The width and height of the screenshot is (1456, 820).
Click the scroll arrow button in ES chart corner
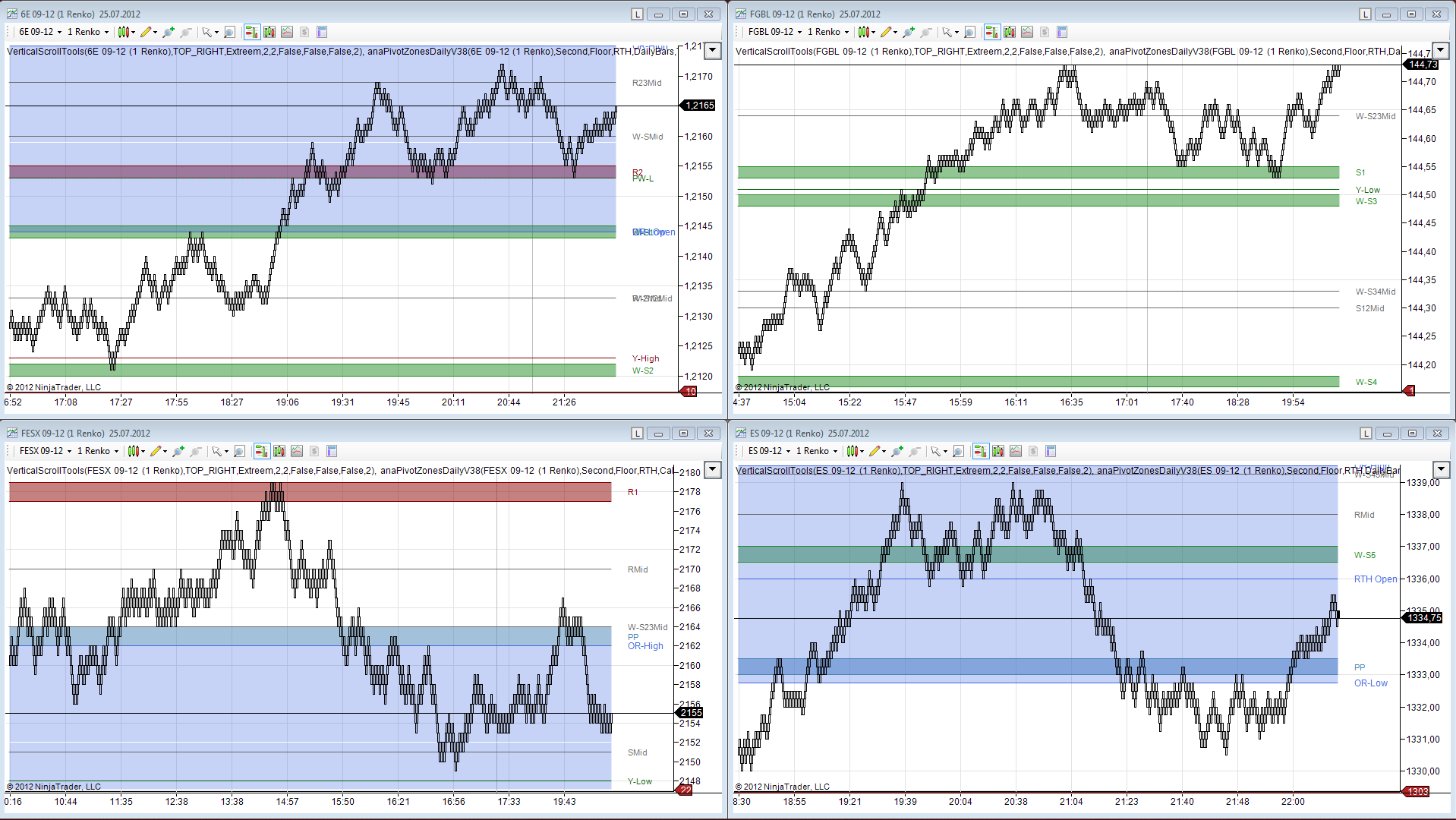click(1440, 470)
